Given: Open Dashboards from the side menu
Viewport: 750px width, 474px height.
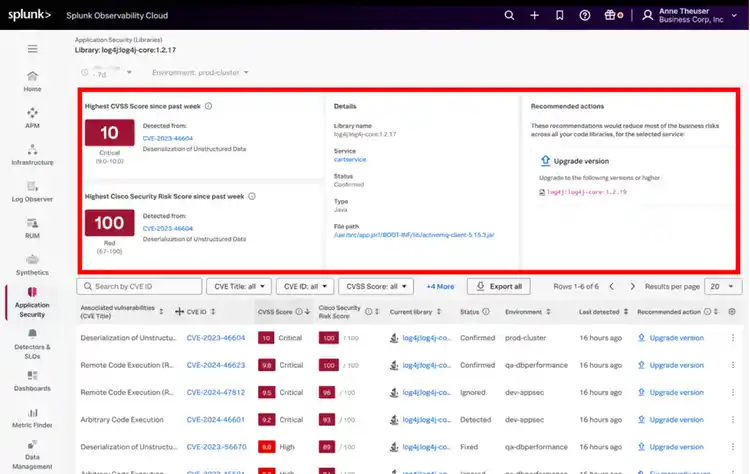Looking at the screenshot, I should pyautogui.click(x=33, y=380).
